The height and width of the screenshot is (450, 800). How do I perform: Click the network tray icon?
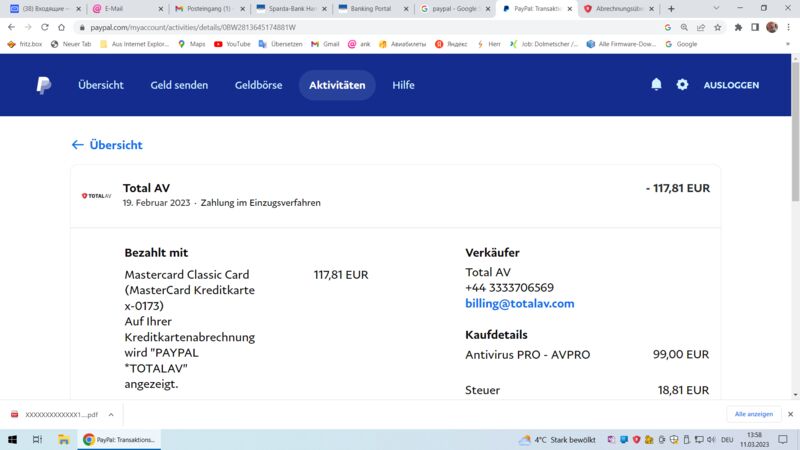point(699,440)
